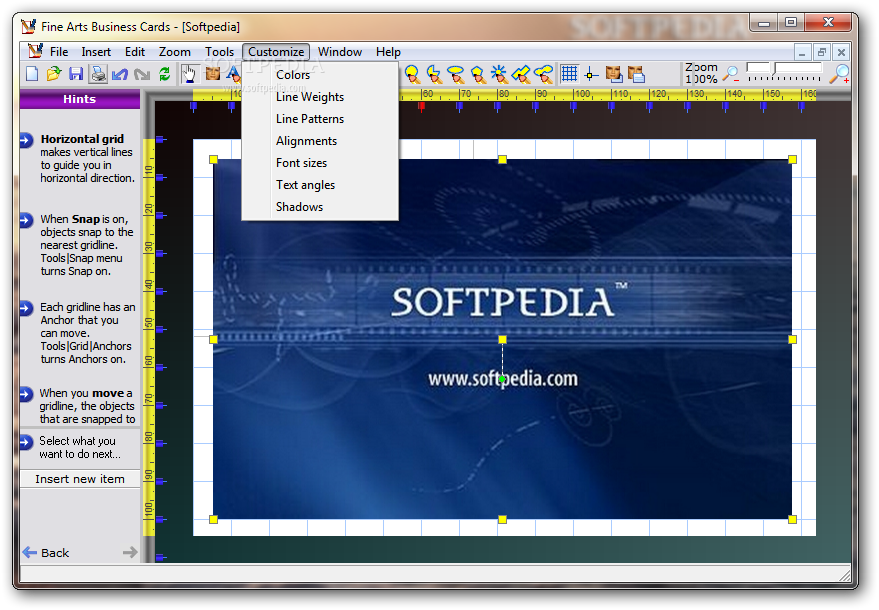
Task: Choose the yellow pie-shape drawing tool
Action: [x=434, y=73]
